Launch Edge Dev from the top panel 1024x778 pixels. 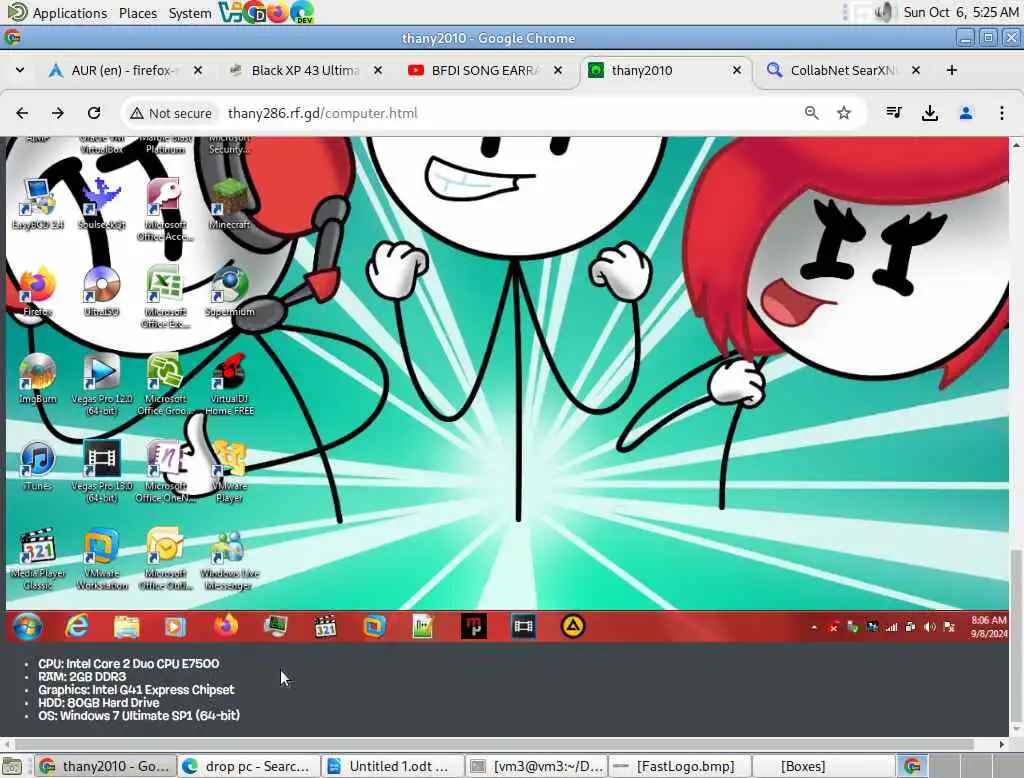click(x=302, y=12)
